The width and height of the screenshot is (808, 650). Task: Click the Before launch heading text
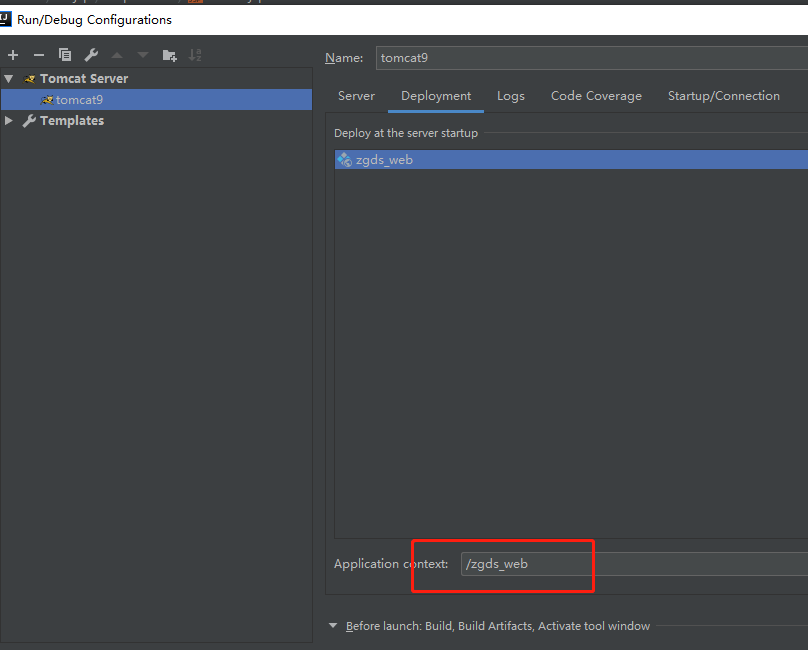(498, 626)
